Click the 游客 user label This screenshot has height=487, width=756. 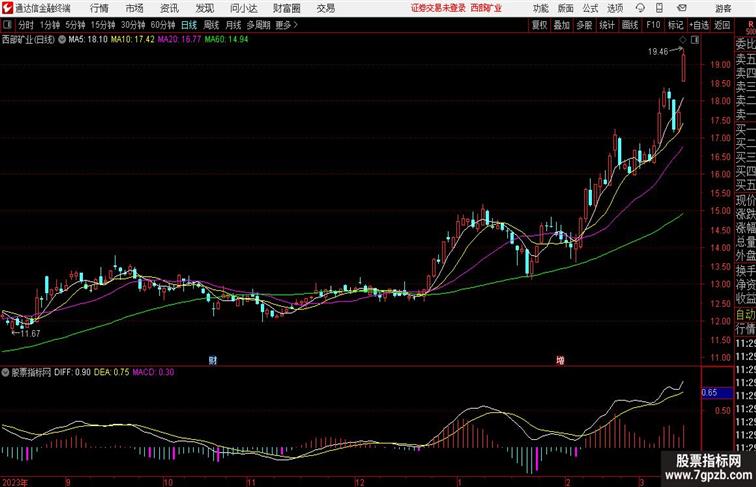click(723, 8)
